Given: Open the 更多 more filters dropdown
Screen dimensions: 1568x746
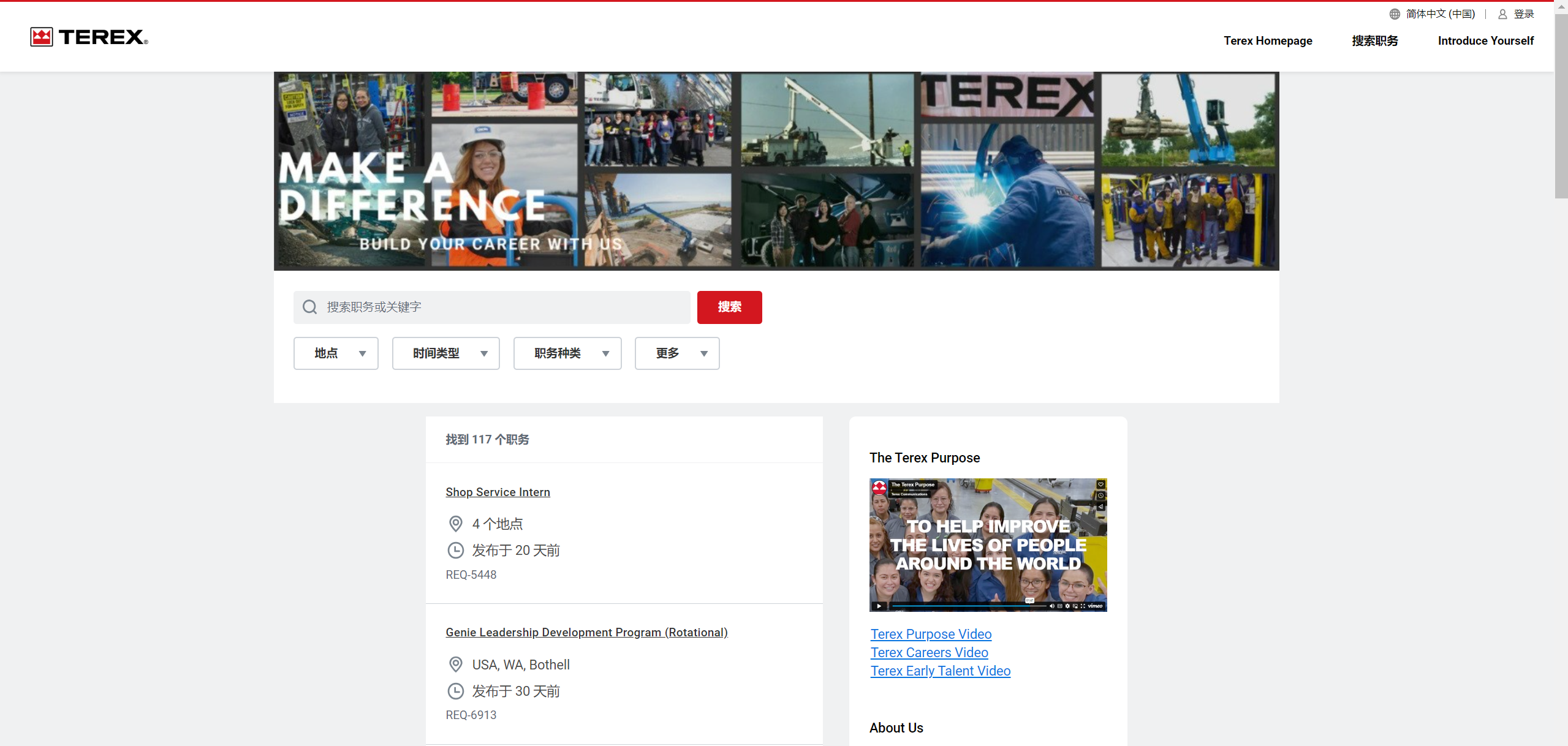Looking at the screenshot, I should [677, 353].
